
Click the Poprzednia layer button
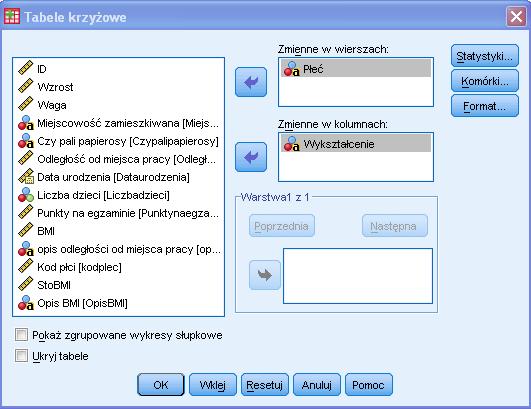(x=282, y=225)
